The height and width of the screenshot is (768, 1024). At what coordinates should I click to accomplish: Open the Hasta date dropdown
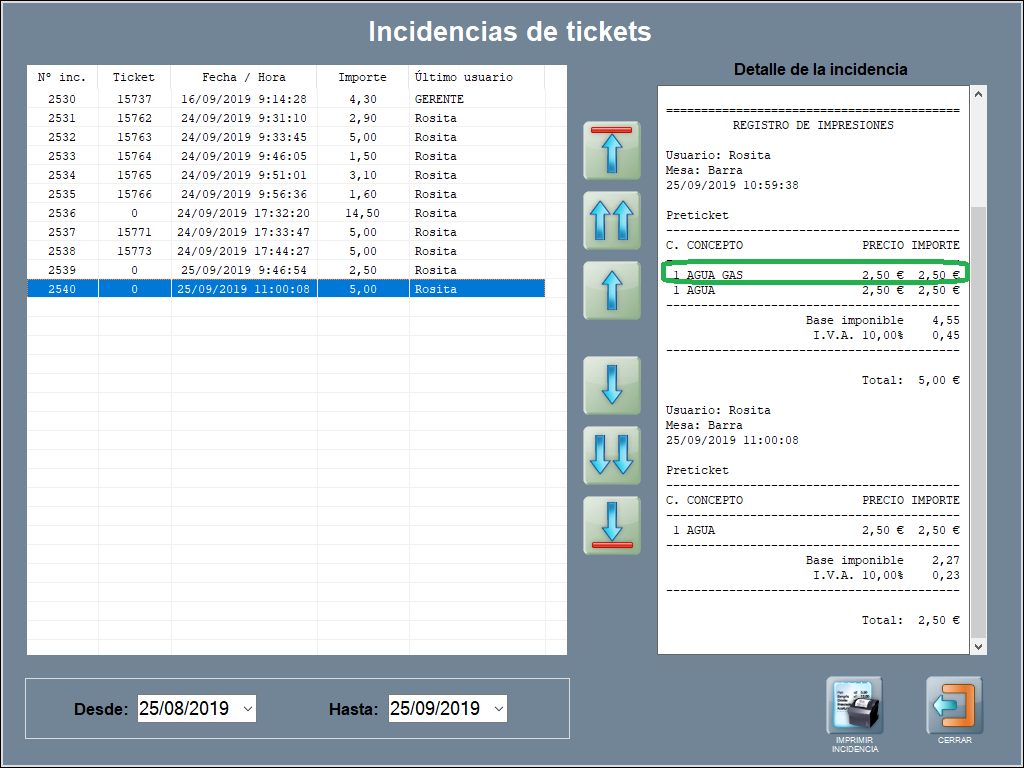[x=498, y=709]
